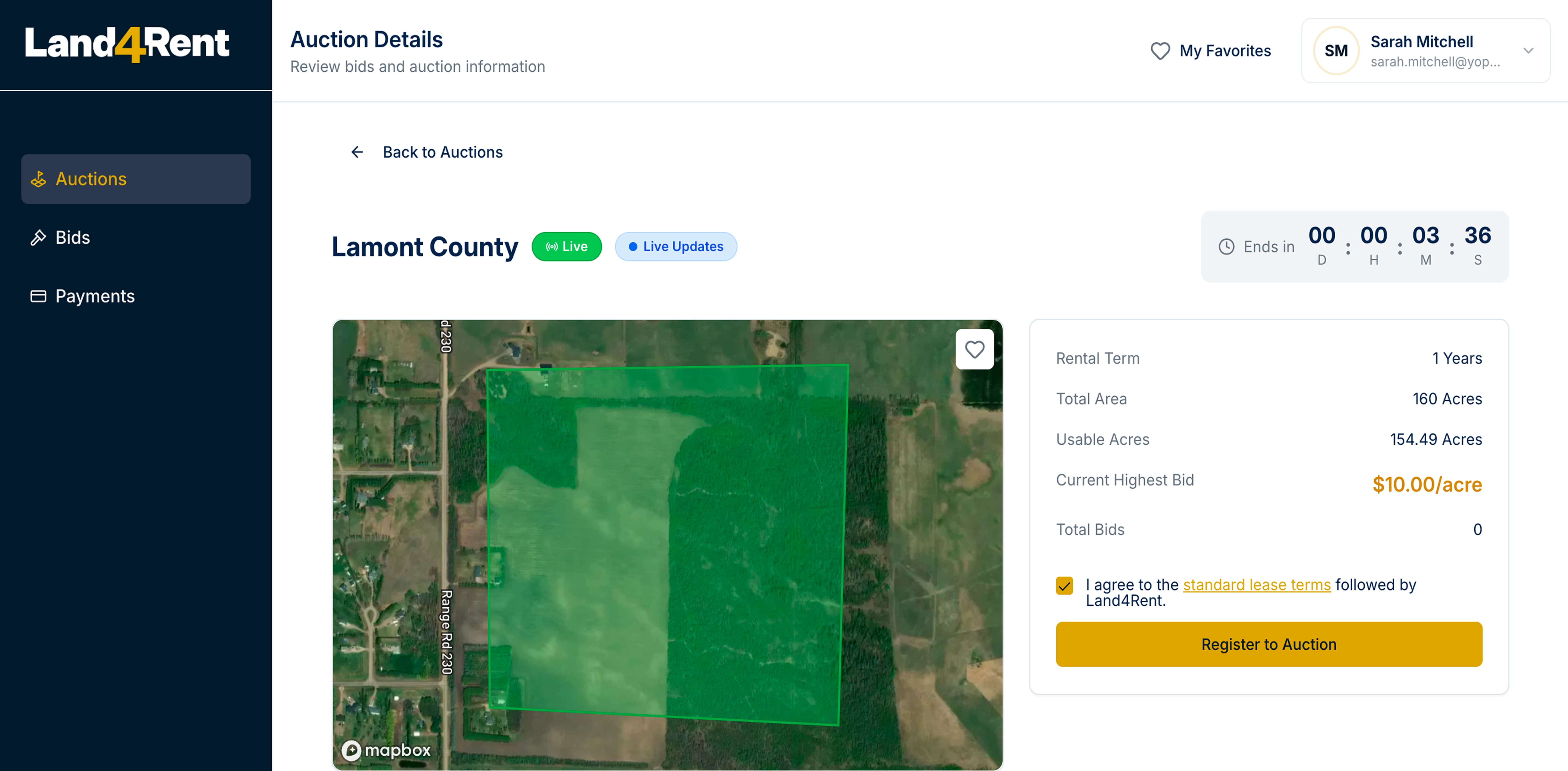Click the Bids hammer icon
1568x771 pixels.
(x=38, y=237)
